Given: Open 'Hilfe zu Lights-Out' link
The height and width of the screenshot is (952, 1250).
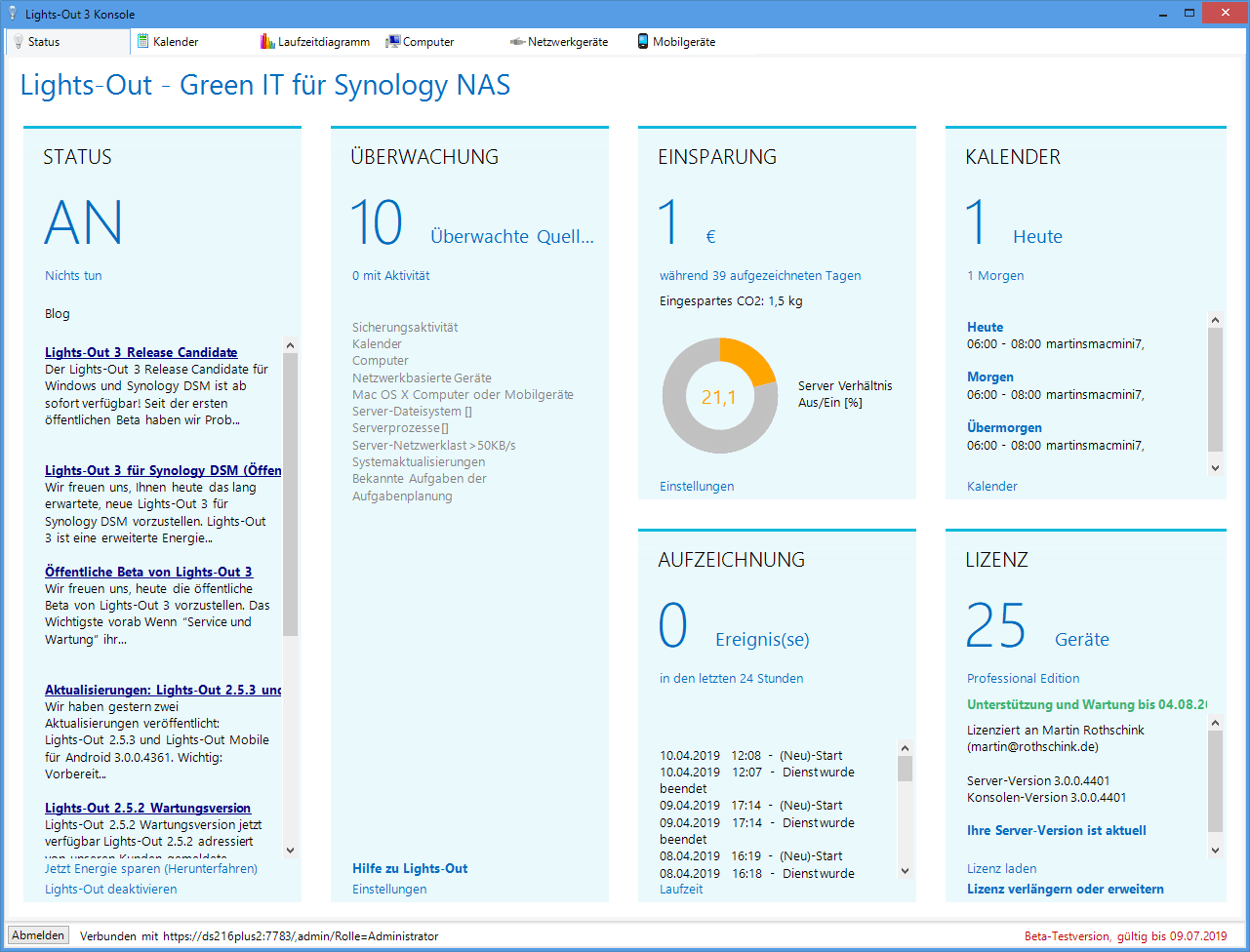Looking at the screenshot, I should pos(410,869).
